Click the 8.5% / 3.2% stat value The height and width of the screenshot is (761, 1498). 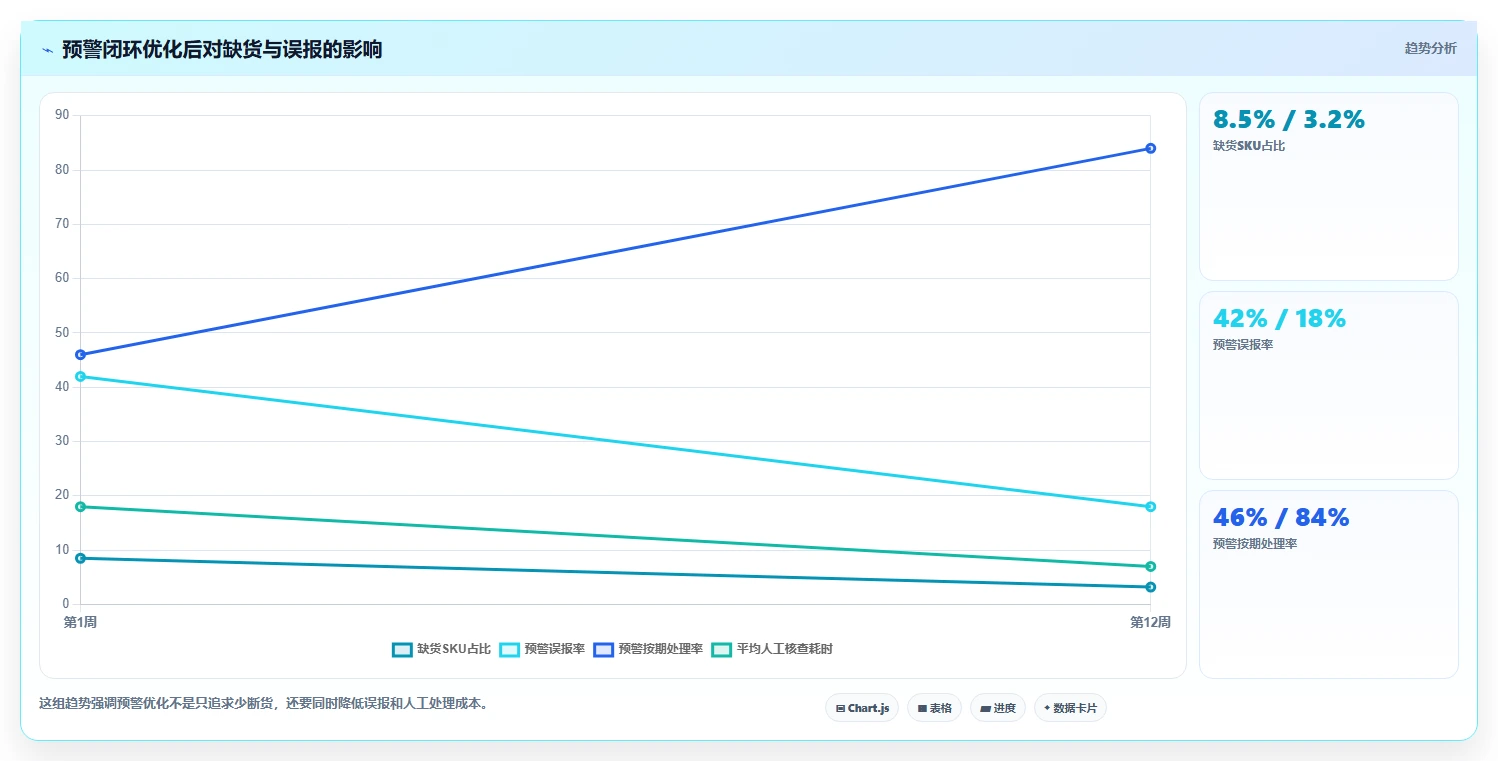coord(1288,119)
